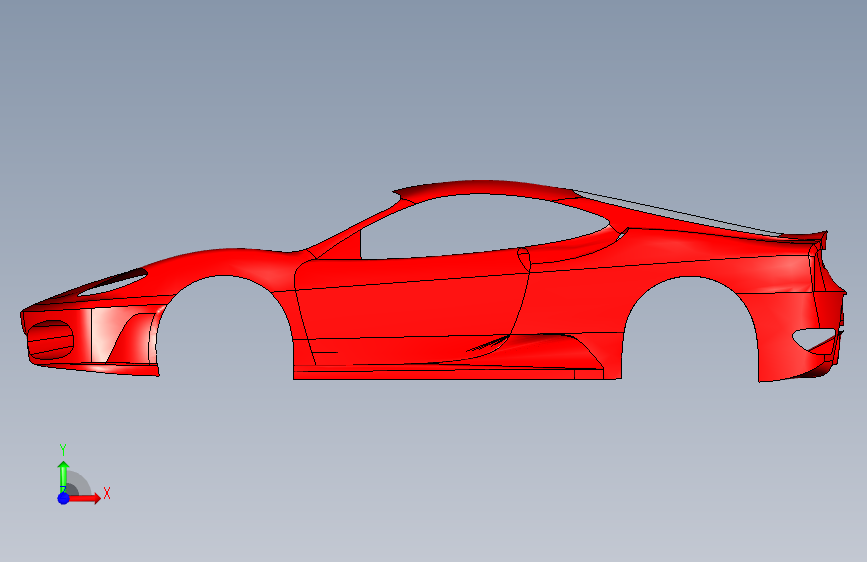The height and width of the screenshot is (562, 867).
Task: Click the green Y axis arrow of the triad
Action: click(x=63, y=475)
